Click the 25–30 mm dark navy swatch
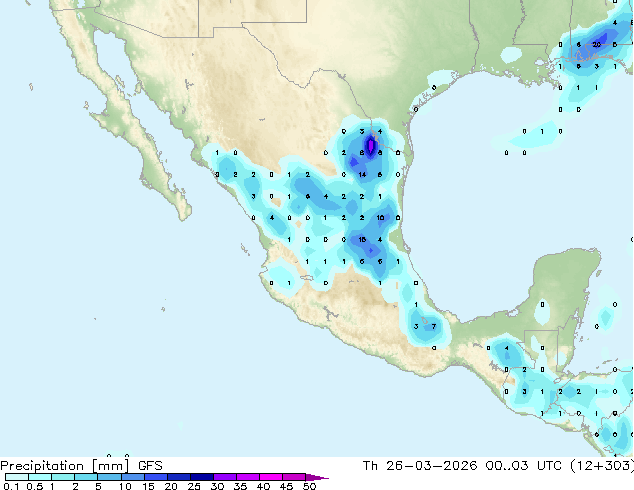The width and height of the screenshot is (634, 490). pos(201,477)
